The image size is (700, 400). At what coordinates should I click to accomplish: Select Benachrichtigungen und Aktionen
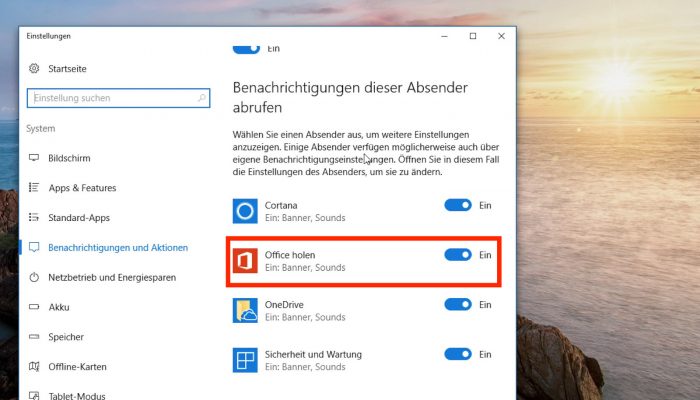click(x=118, y=248)
